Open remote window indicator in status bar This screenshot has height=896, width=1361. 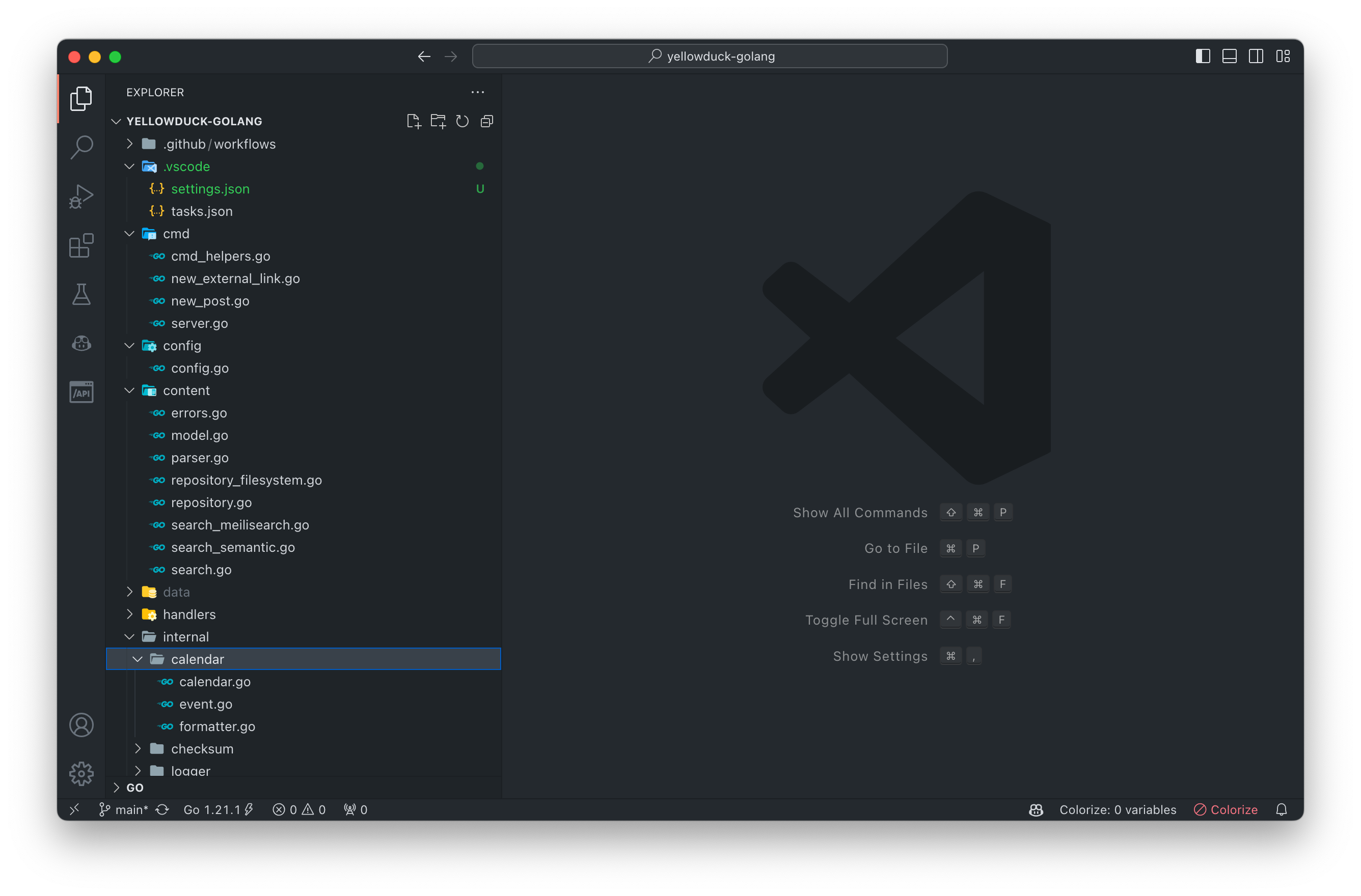pyautogui.click(x=74, y=809)
